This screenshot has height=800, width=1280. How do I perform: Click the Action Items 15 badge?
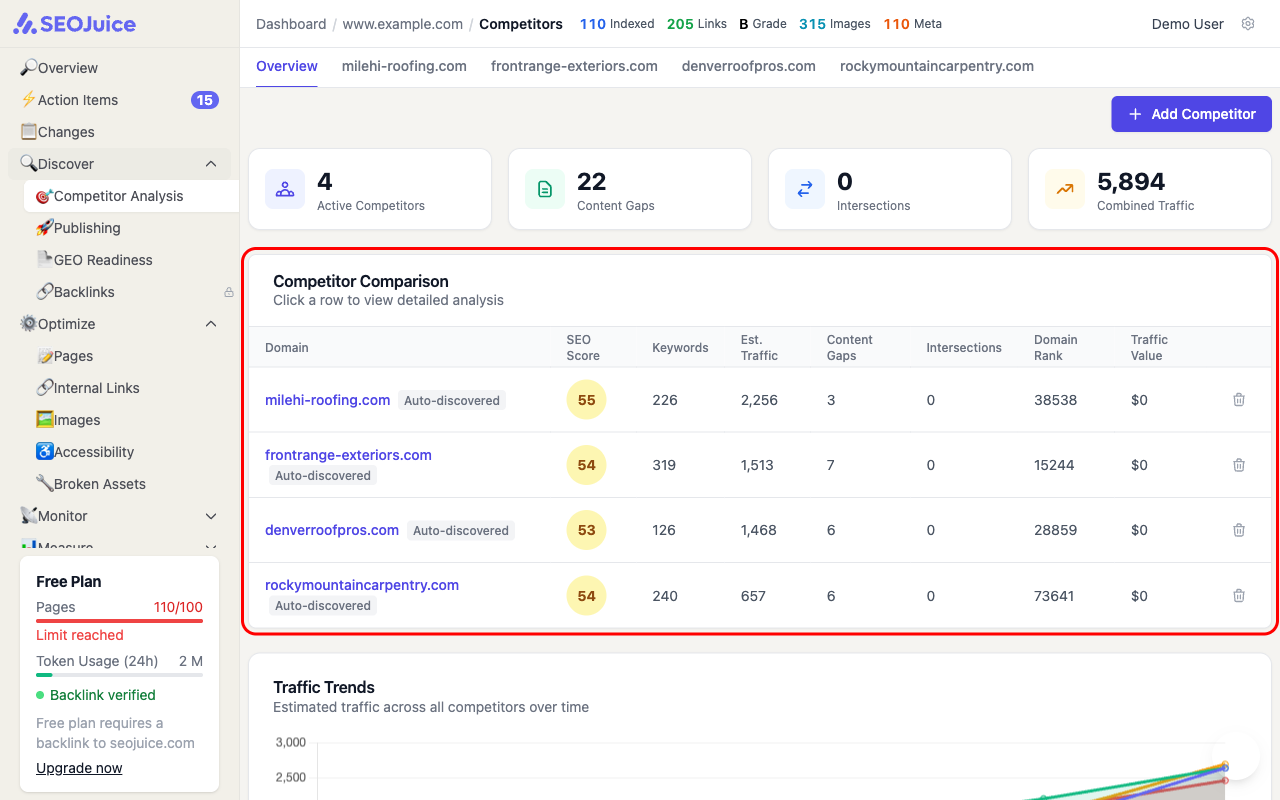pos(205,100)
